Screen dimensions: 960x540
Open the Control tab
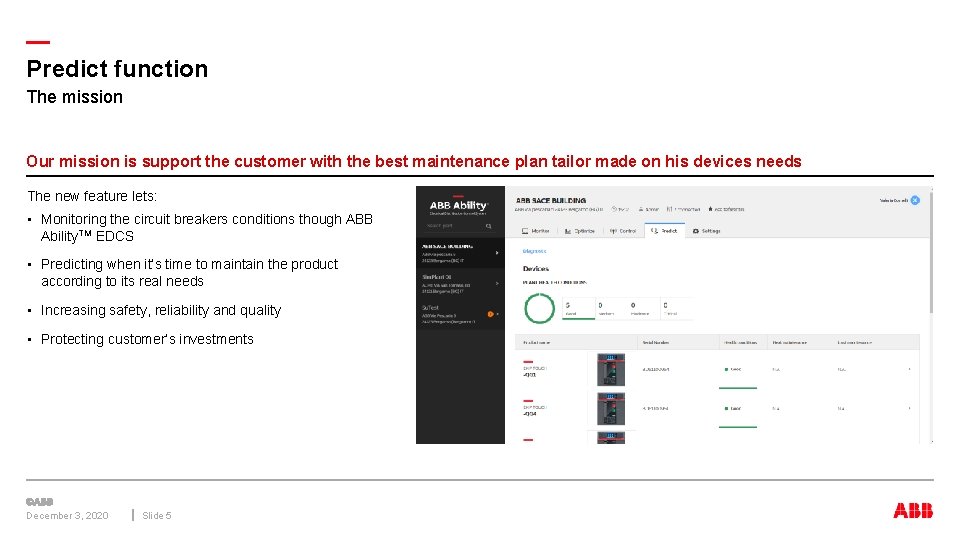[623, 231]
